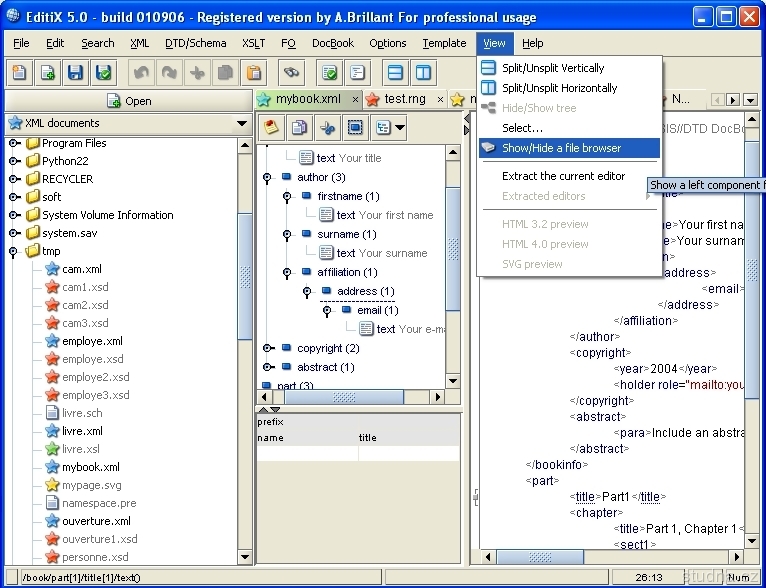Choose Select... in the View menu
766x588 pixels.
point(569,128)
